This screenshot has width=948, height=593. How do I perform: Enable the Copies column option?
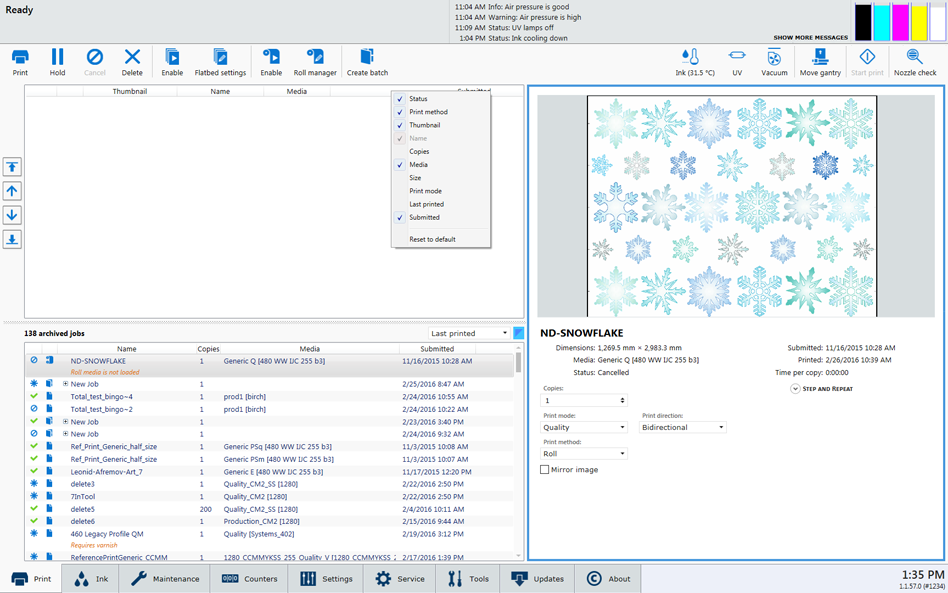pos(419,151)
